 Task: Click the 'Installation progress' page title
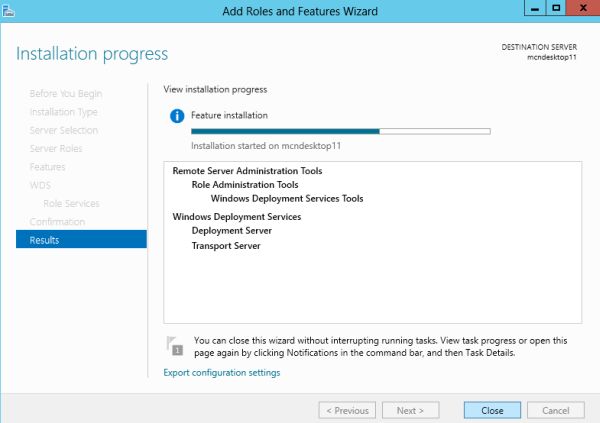[x=92, y=54]
